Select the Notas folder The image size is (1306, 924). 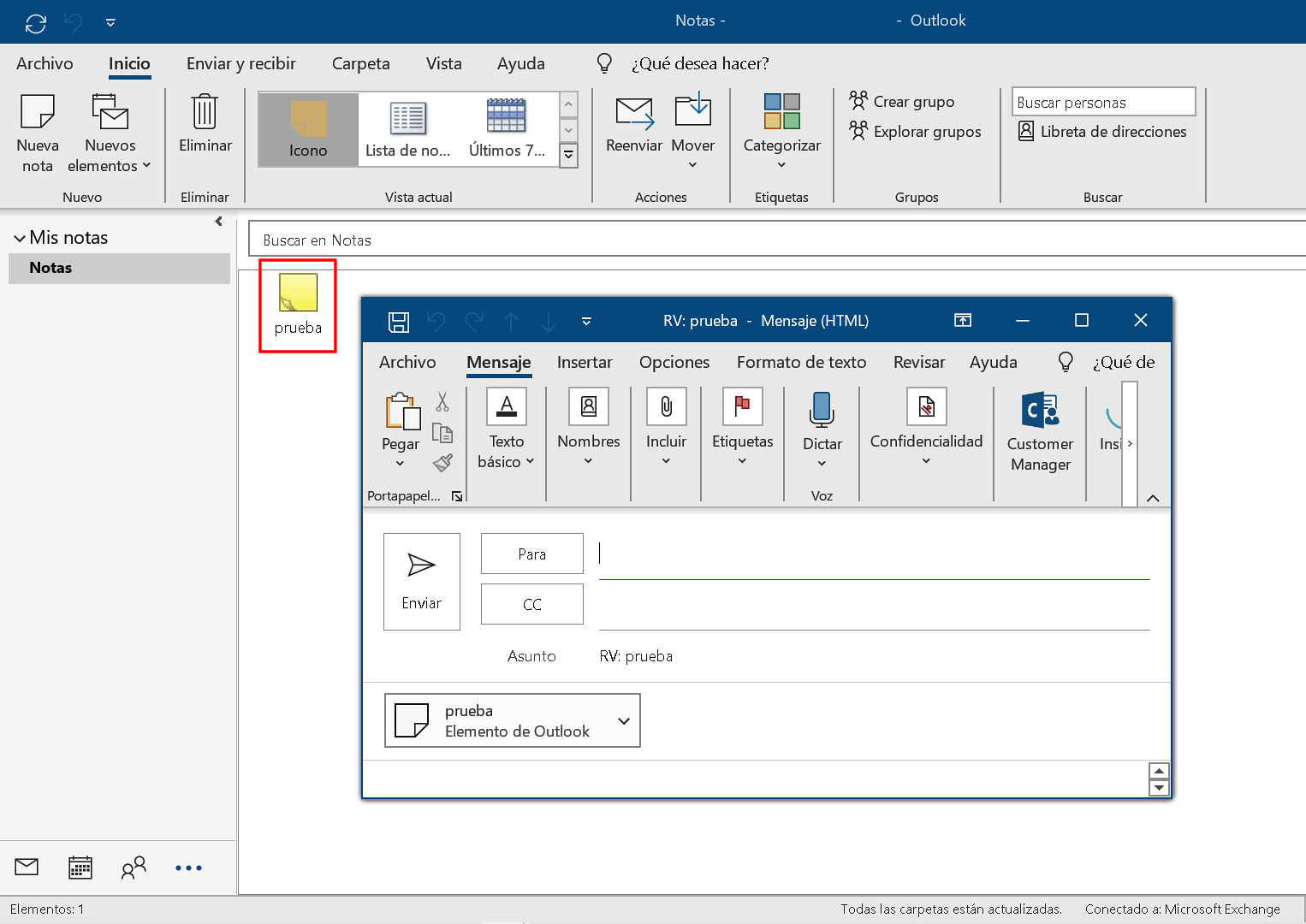(119, 268)
